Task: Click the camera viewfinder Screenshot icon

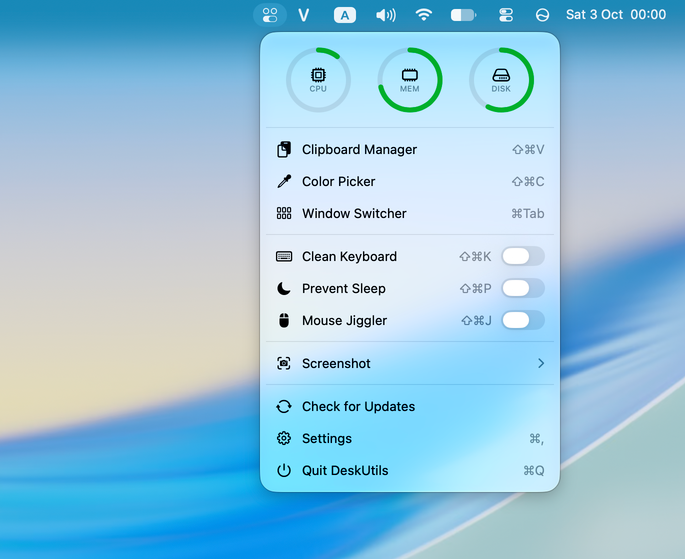Action: point(284,363)
